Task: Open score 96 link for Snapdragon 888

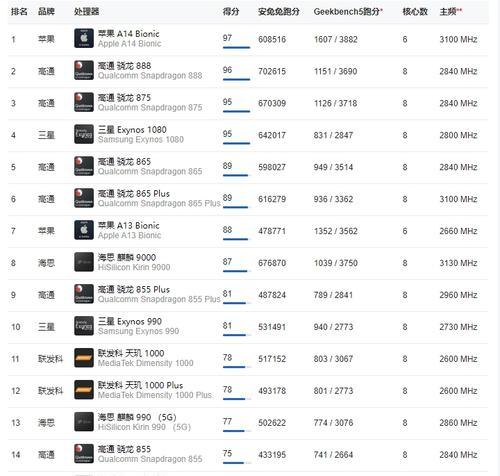Action: click(227, 70)
